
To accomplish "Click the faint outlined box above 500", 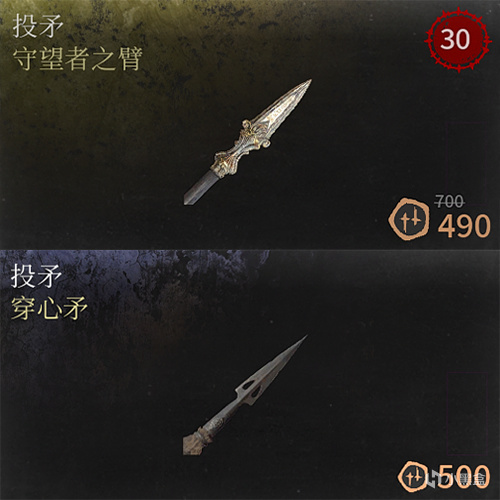I will (466, 414).
